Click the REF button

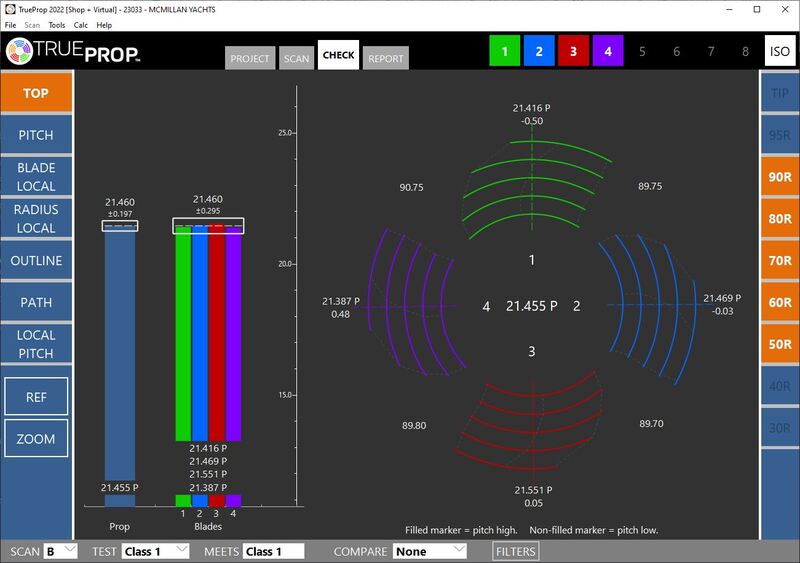tap(36, 397)
